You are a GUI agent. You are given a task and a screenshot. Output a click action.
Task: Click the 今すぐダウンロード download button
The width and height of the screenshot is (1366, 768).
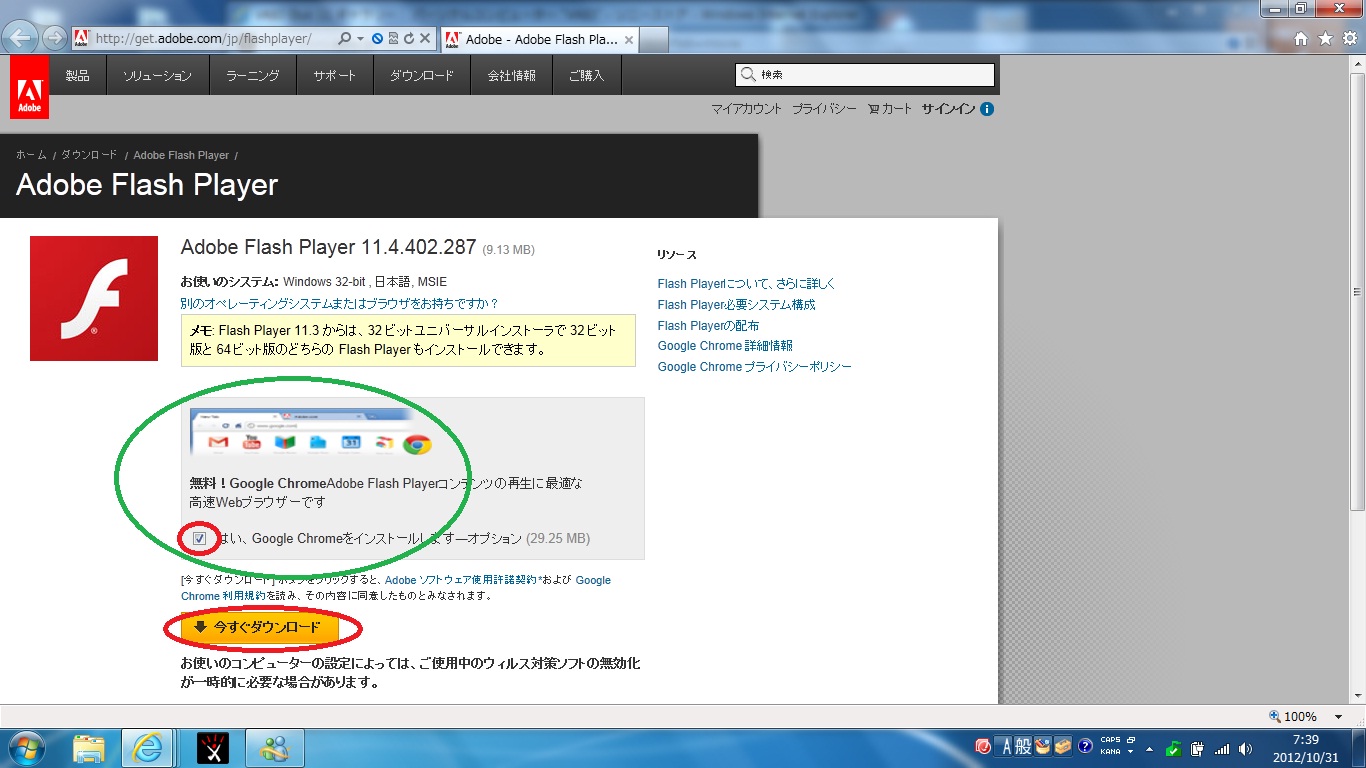point(258,627)
